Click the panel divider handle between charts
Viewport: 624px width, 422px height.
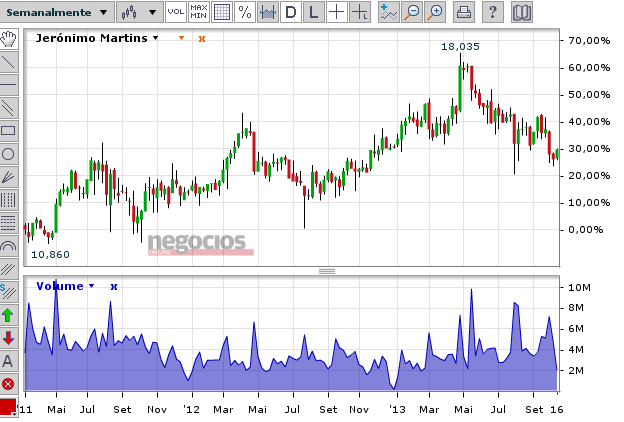327,272
